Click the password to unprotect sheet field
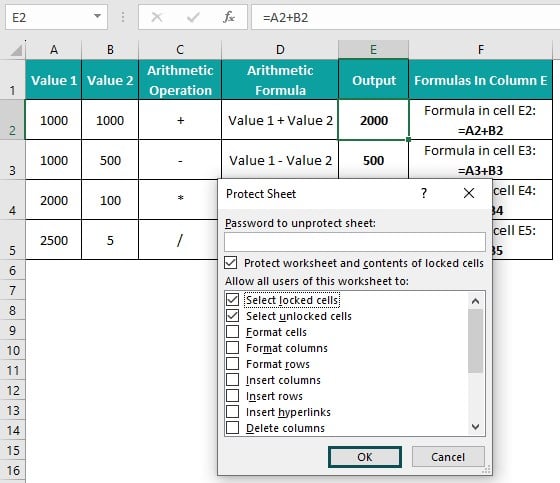560x483 pixels. [x=355, y=242]
